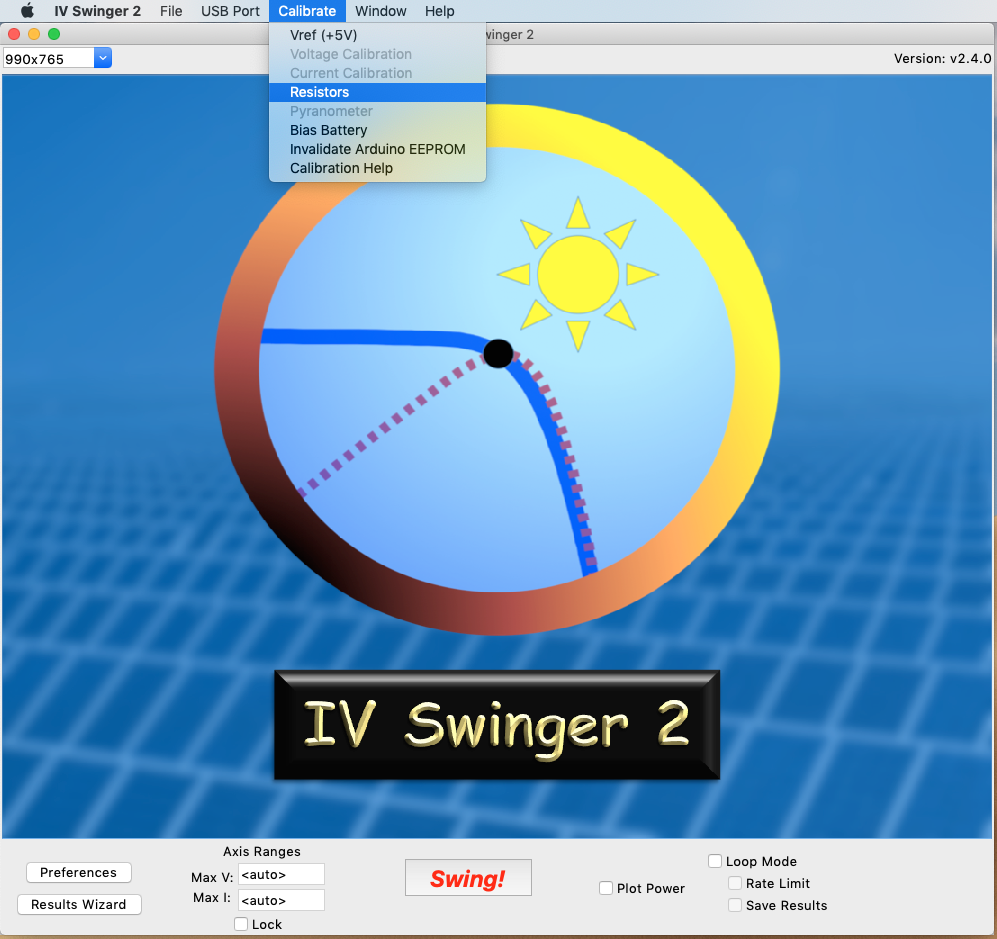Click the 990x765 size text field
Image resolution: width=997 pixels, height=939 pixels.
pyautogui.click(x=49, y=58)
